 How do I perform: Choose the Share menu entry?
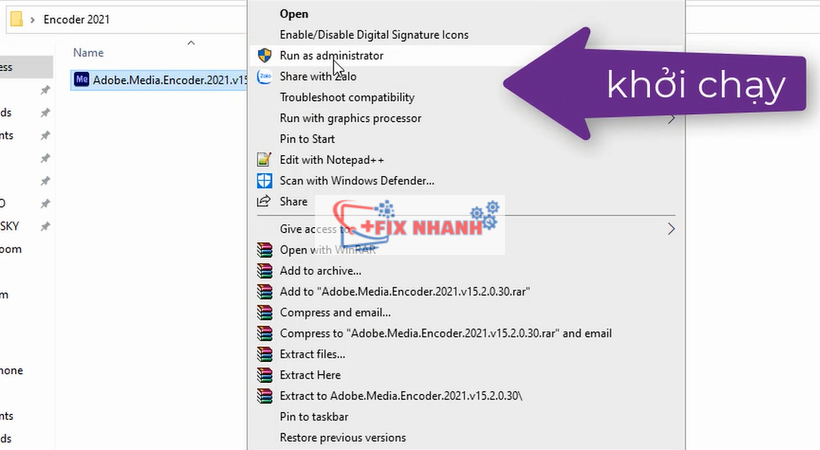click(x=293, y=201)
